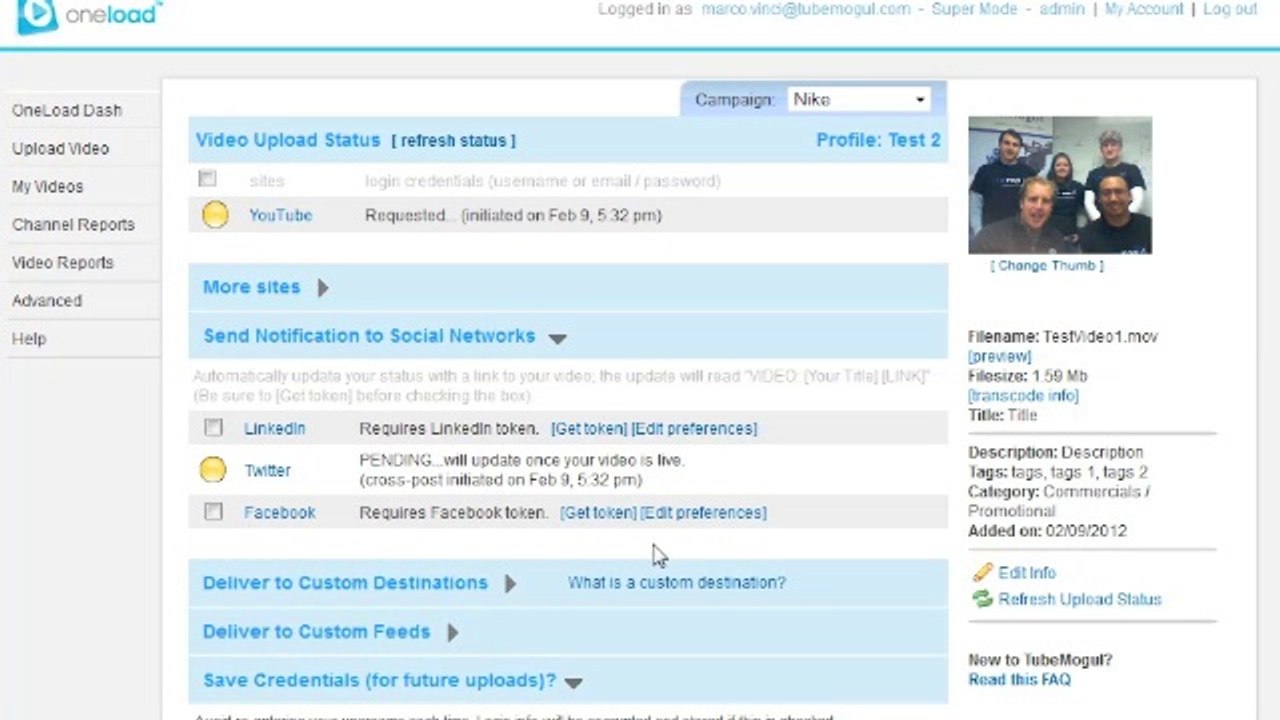Open the transcode info link

[x=1023, y=395]
